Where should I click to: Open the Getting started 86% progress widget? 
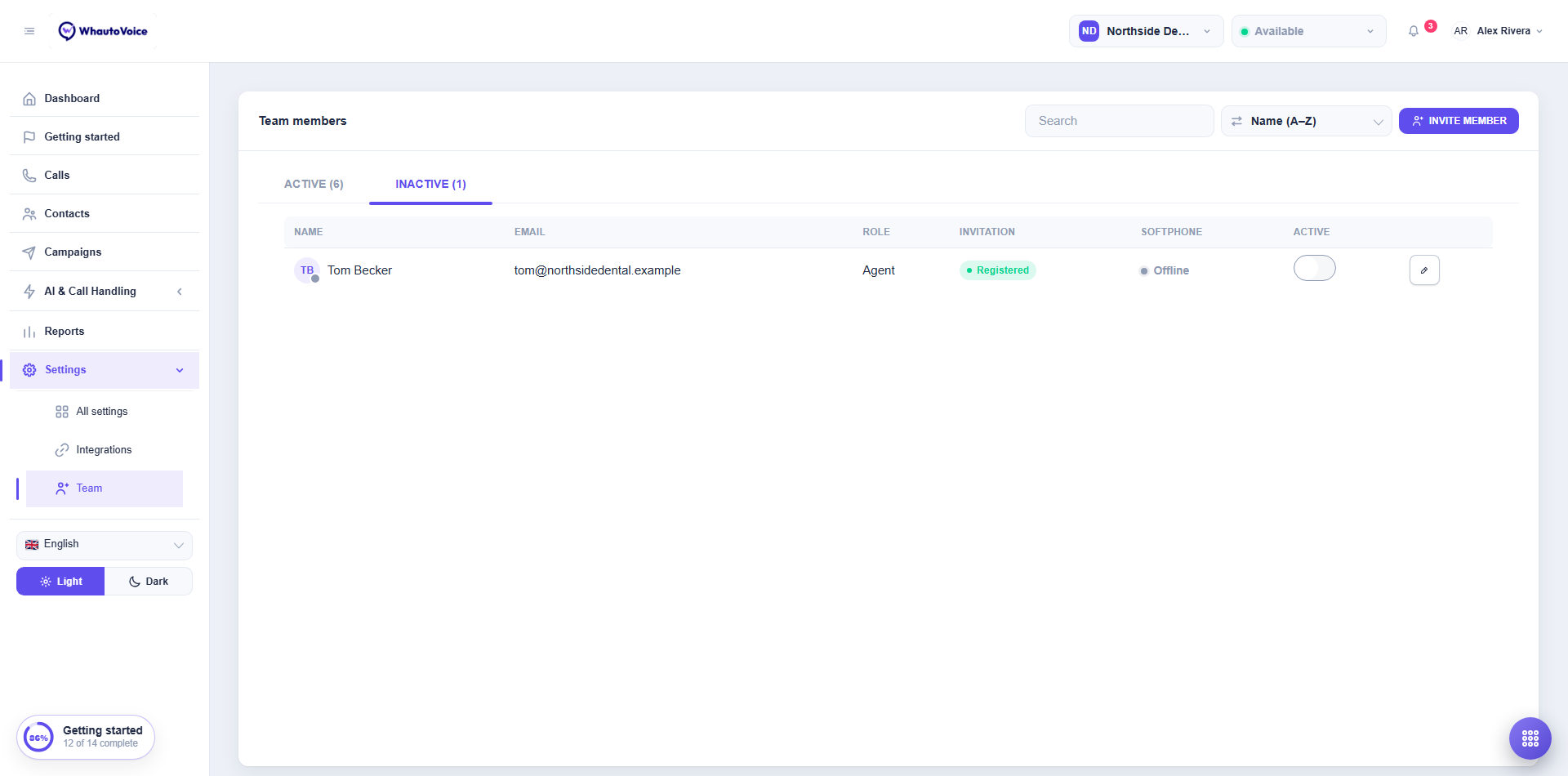[x=86, y=737]
